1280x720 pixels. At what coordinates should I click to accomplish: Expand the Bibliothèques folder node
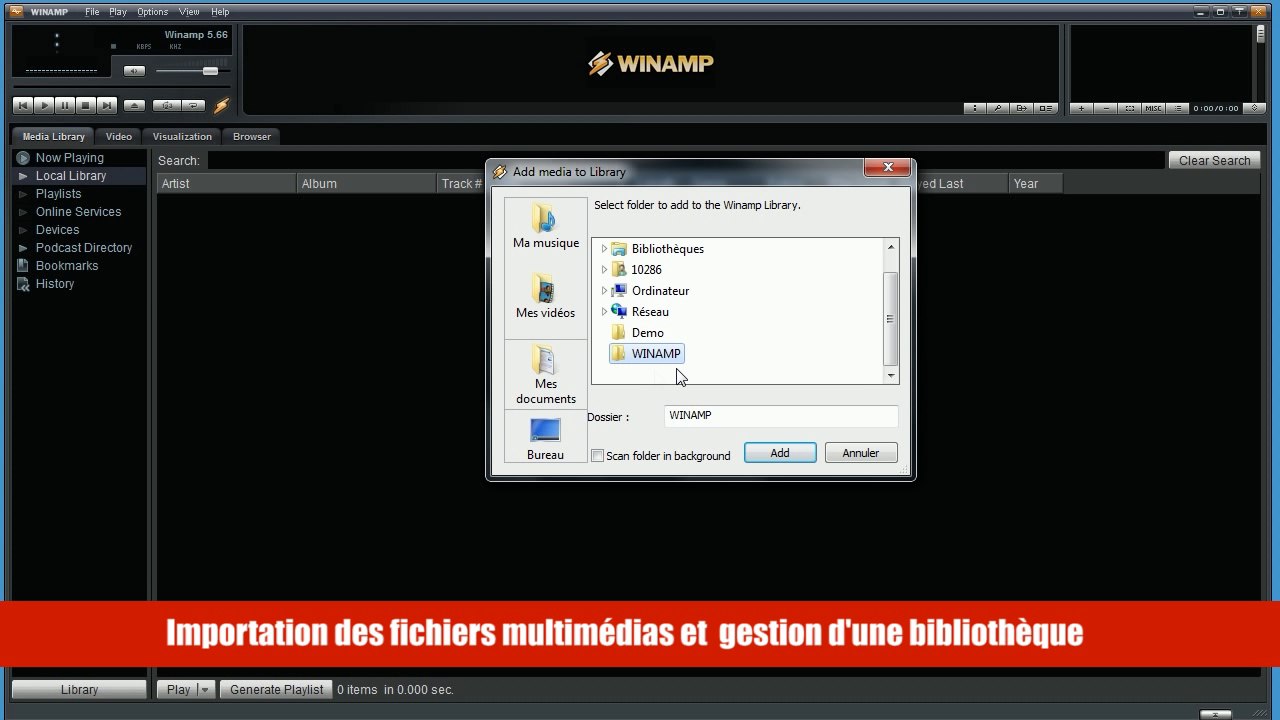tap(604, 249)
